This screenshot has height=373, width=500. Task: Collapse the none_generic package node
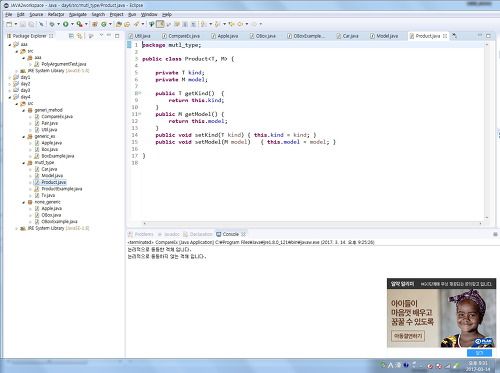tap(24, 202)
